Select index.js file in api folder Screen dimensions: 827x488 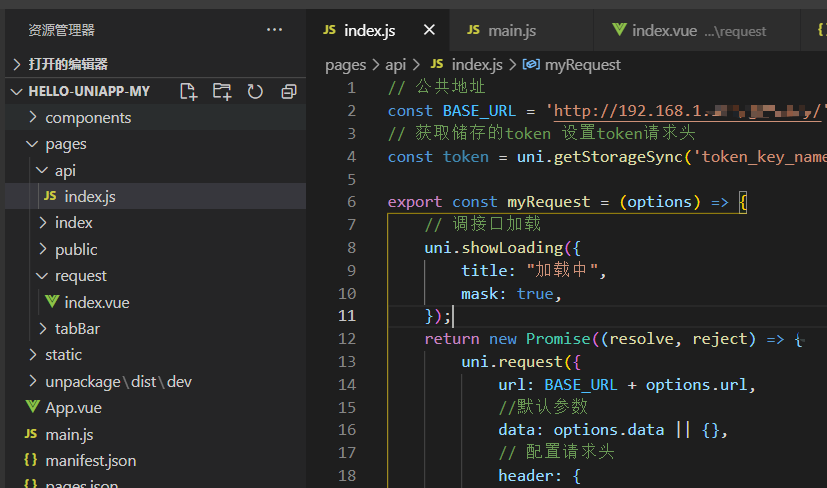156,196
